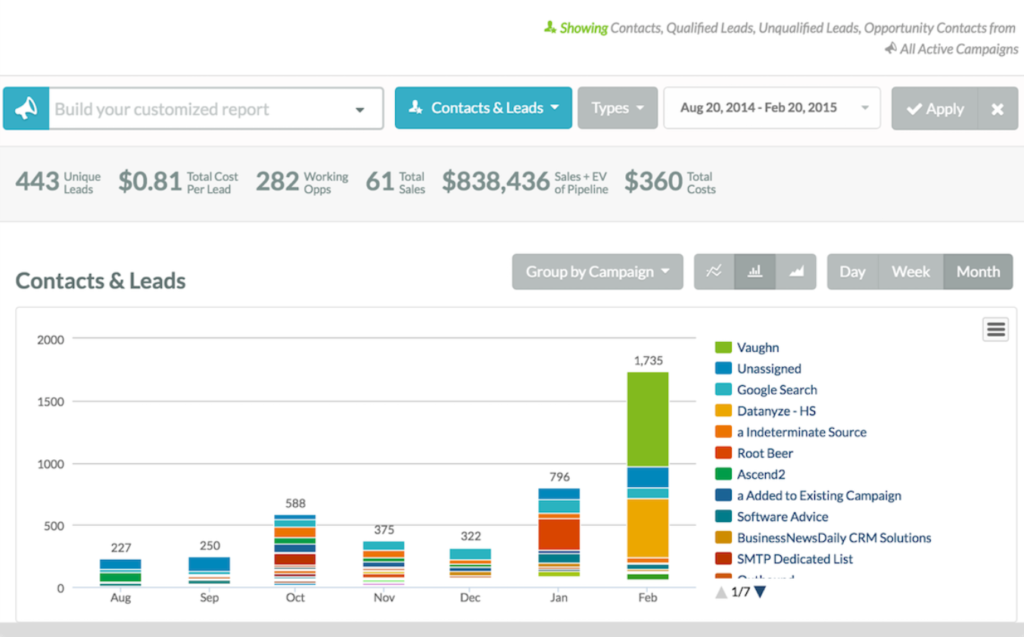Image resolution: width=1024 pixels, height=637 pixels.
Task: Clear the filter with the X button
Action: tap(997, 108)
